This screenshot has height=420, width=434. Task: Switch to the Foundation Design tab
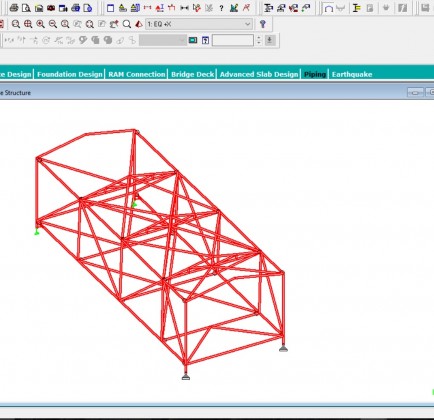(70, 74)
